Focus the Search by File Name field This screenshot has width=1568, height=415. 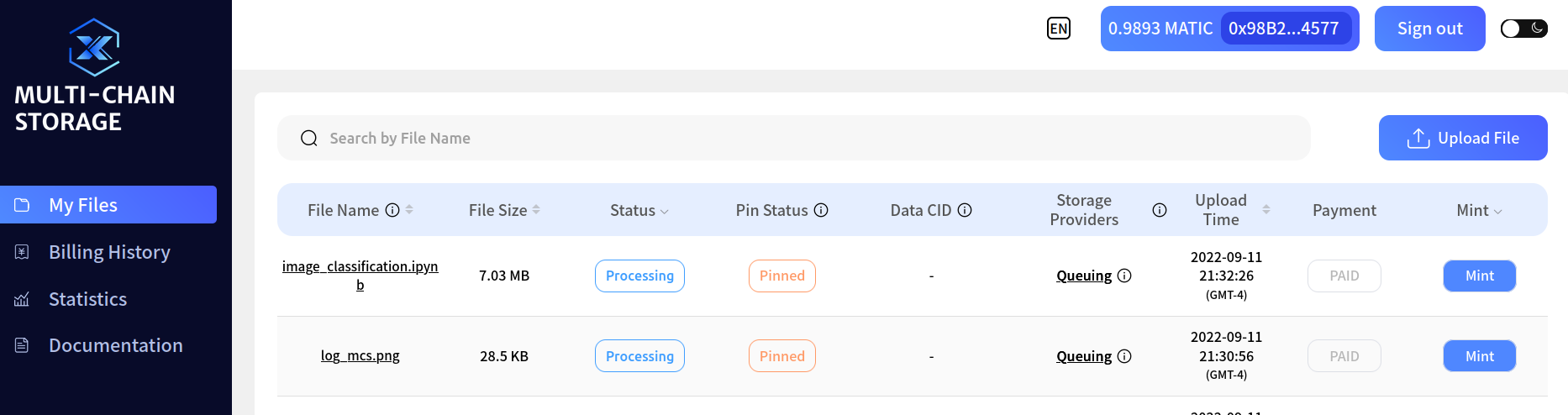pyautogui.click(x=794, y=138)
